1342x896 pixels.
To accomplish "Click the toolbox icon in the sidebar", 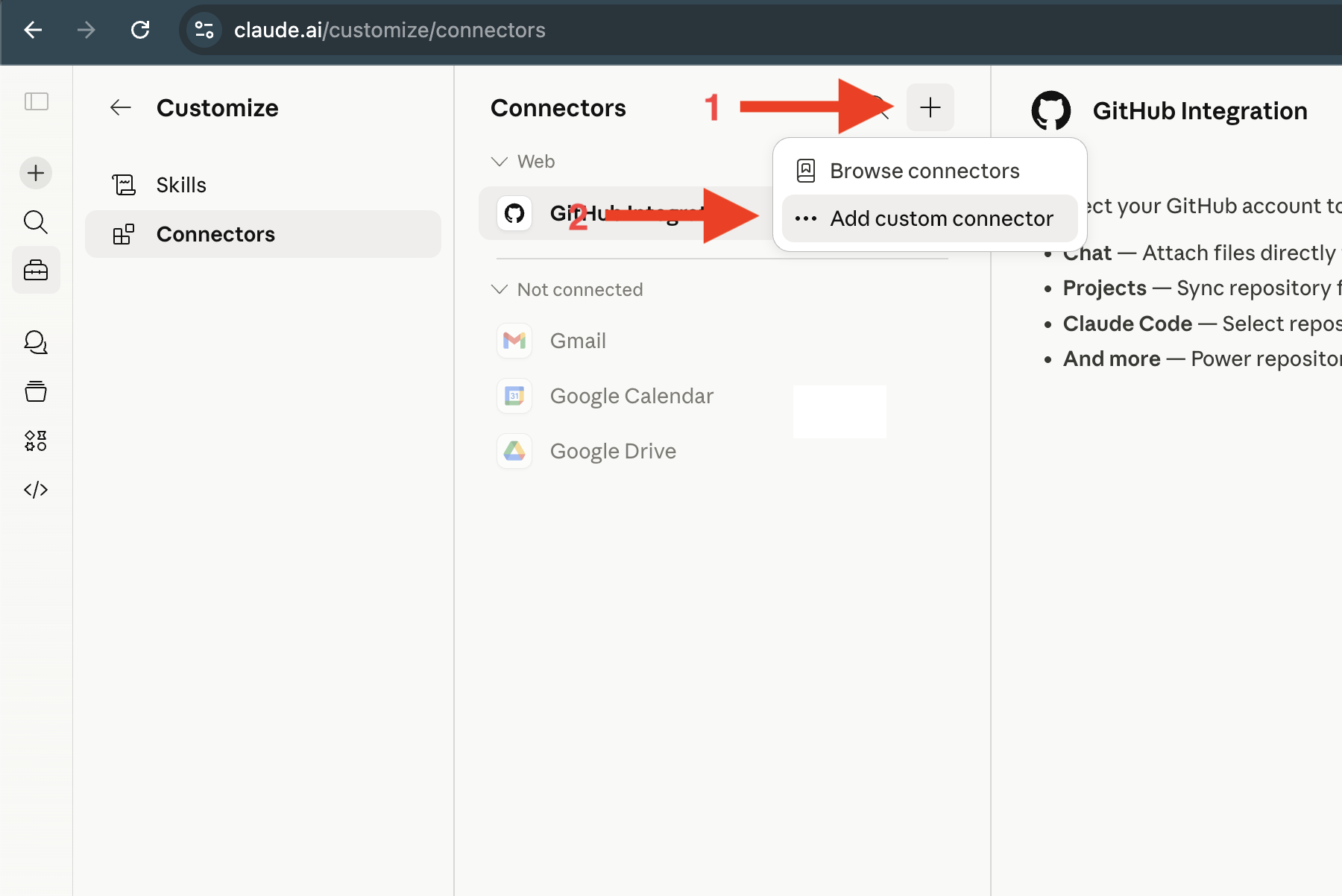I will 35,270.
